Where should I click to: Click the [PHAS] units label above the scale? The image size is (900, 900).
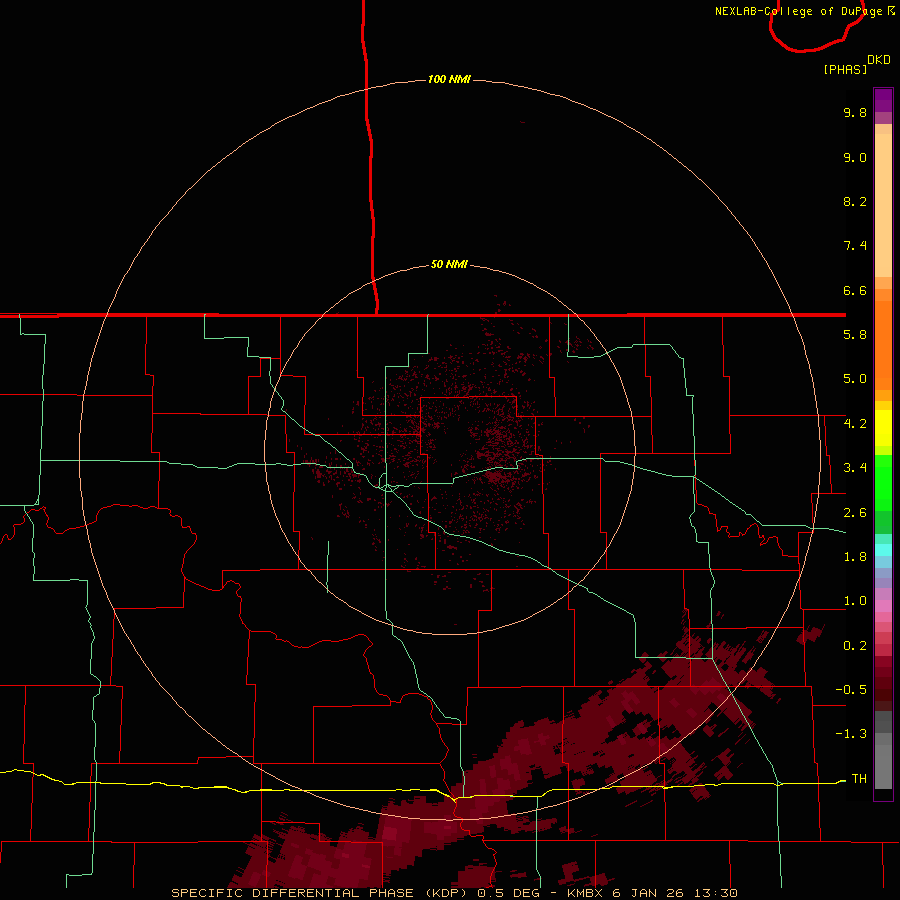click(845, 69)
